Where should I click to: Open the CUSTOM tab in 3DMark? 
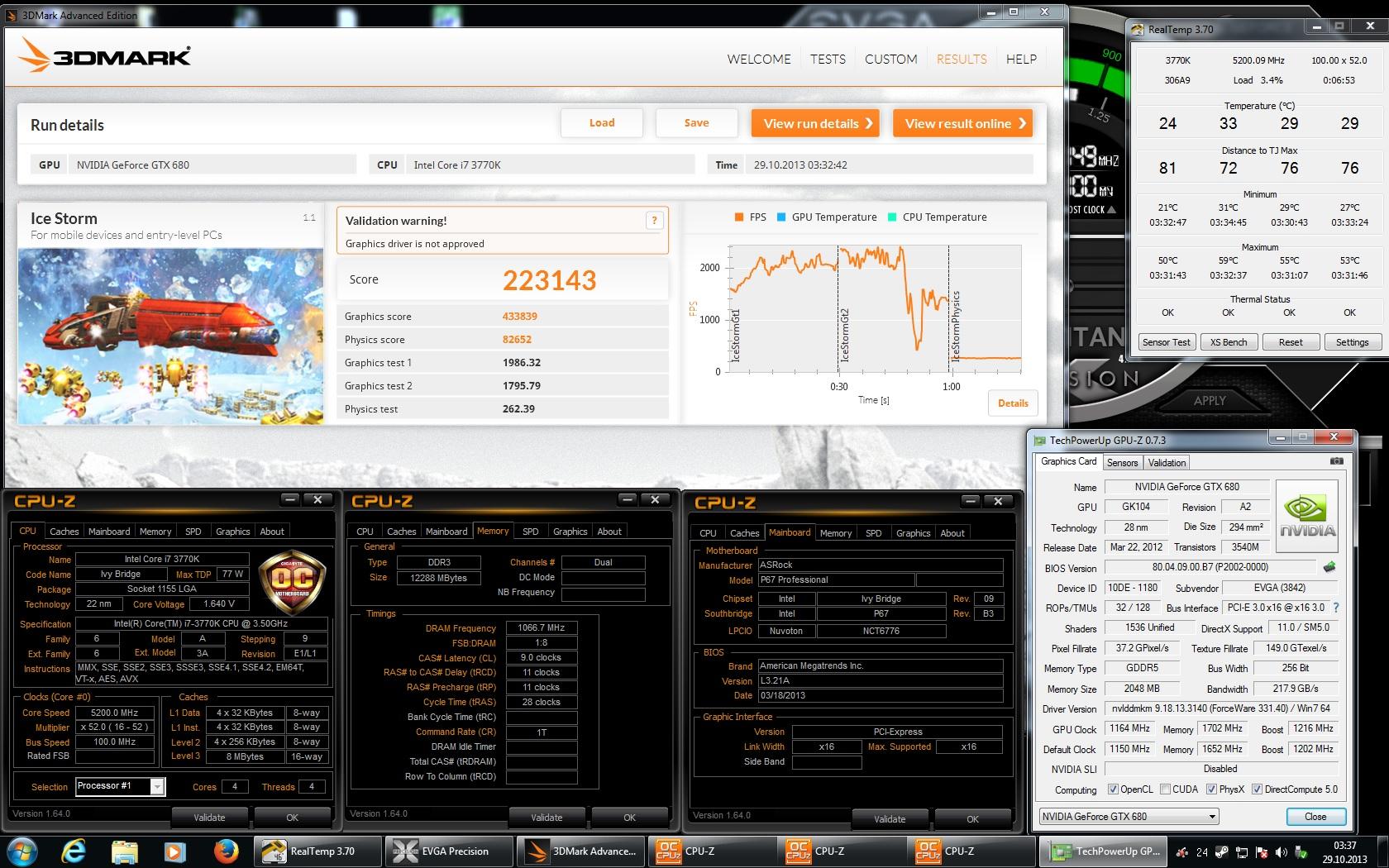[x=890, y=60]
